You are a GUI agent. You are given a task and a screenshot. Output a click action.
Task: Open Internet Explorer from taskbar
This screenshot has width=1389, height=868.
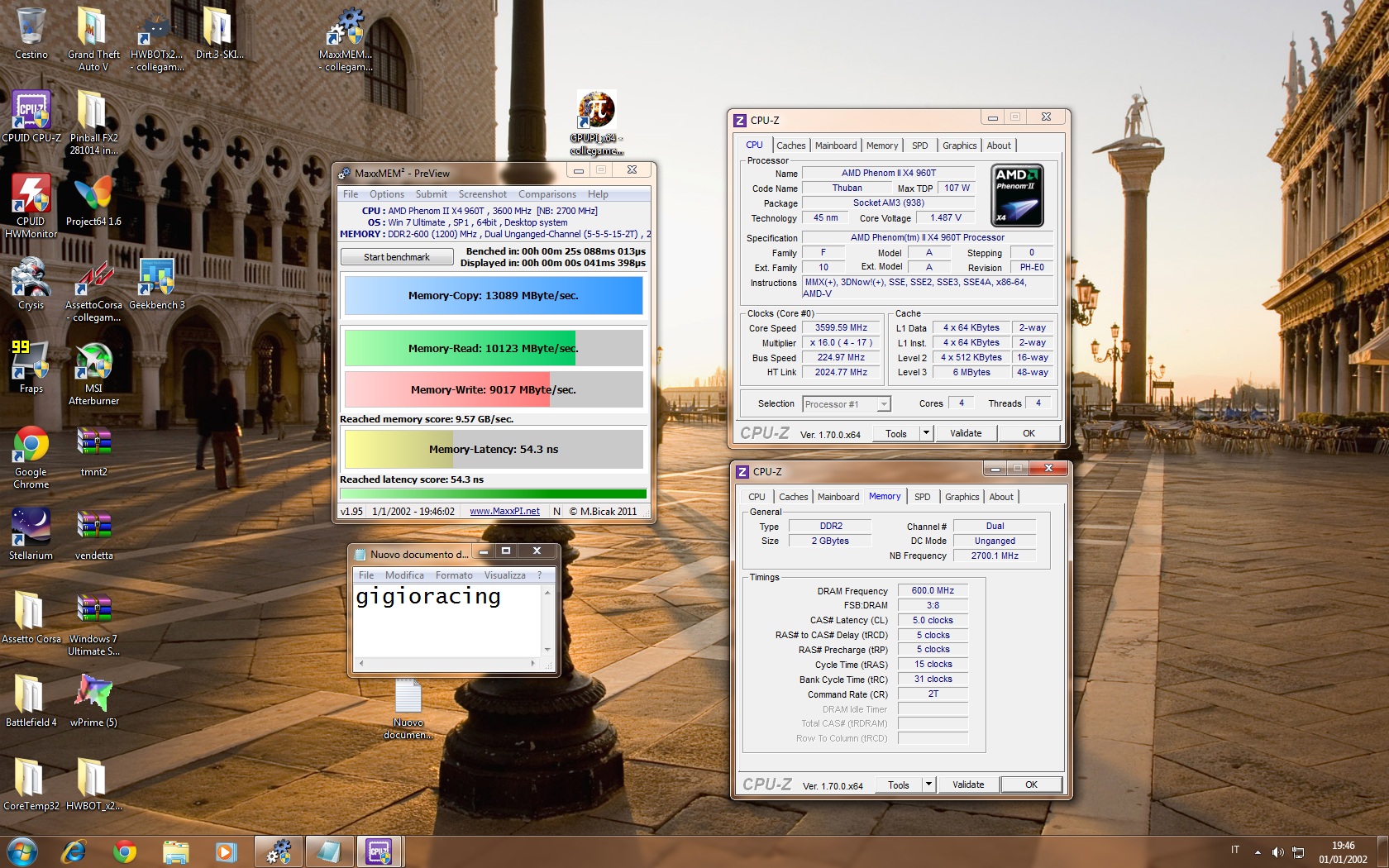click(x=74, y=851)
